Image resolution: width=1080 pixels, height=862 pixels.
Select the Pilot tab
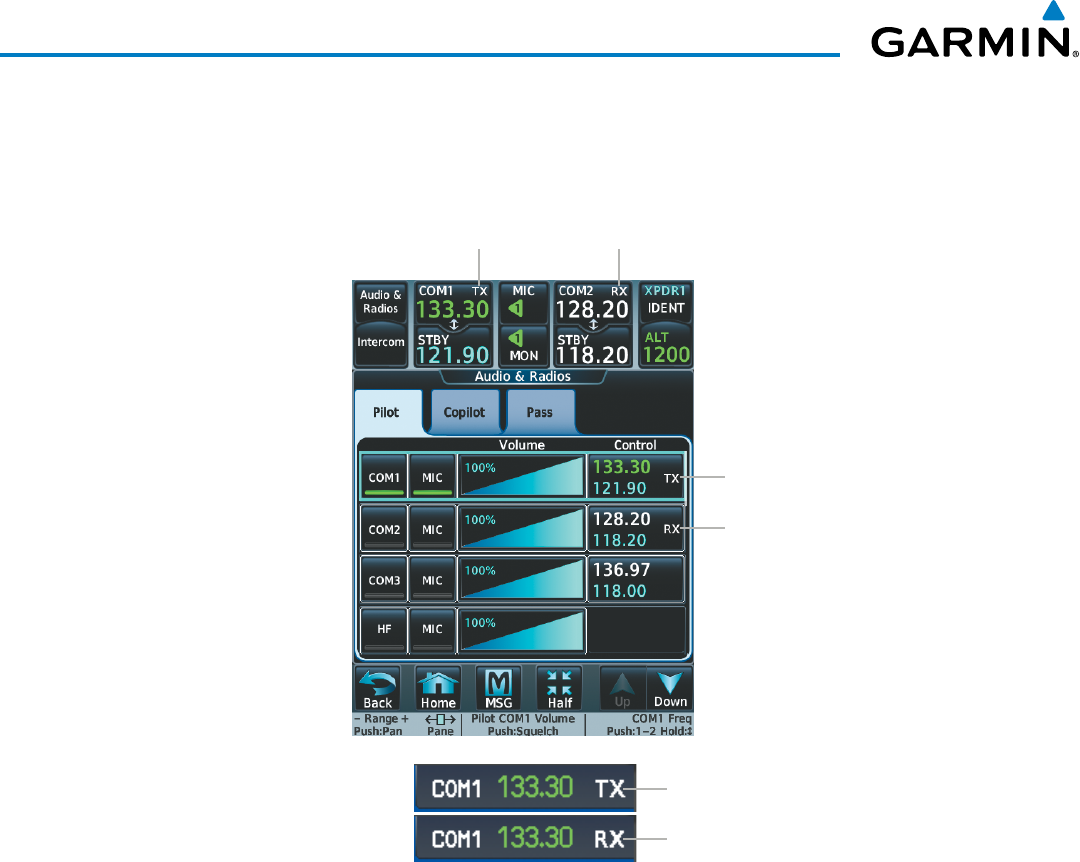pos(386,412)
